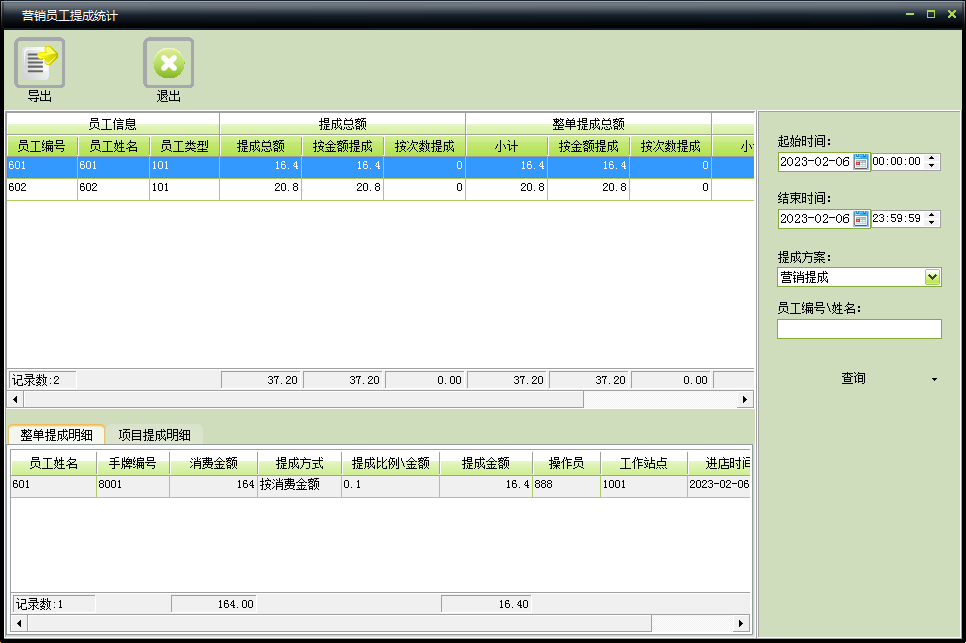This screenshot has width=966, height=643.
Task: Click the 888 操作员 cell
Action: (566, 485)
